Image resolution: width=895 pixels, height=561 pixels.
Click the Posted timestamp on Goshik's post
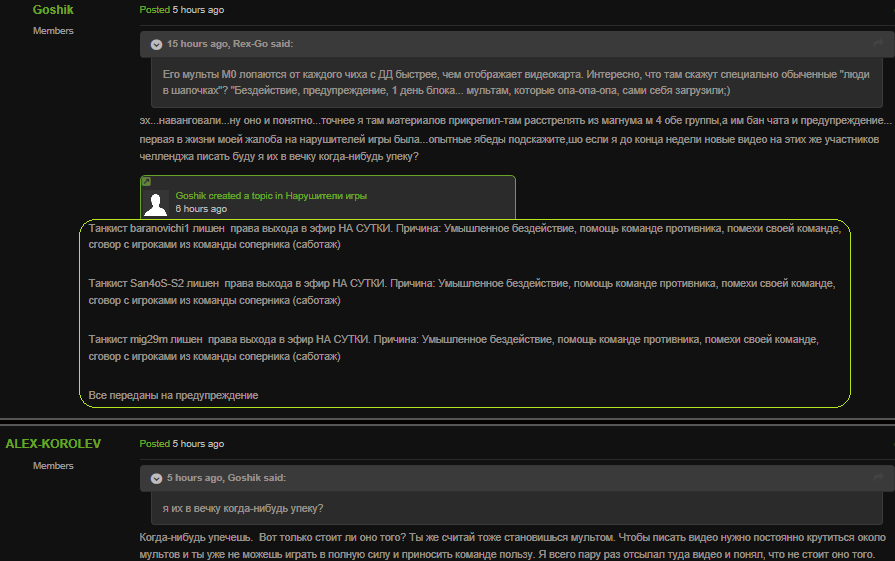click(x=197, y=10)
